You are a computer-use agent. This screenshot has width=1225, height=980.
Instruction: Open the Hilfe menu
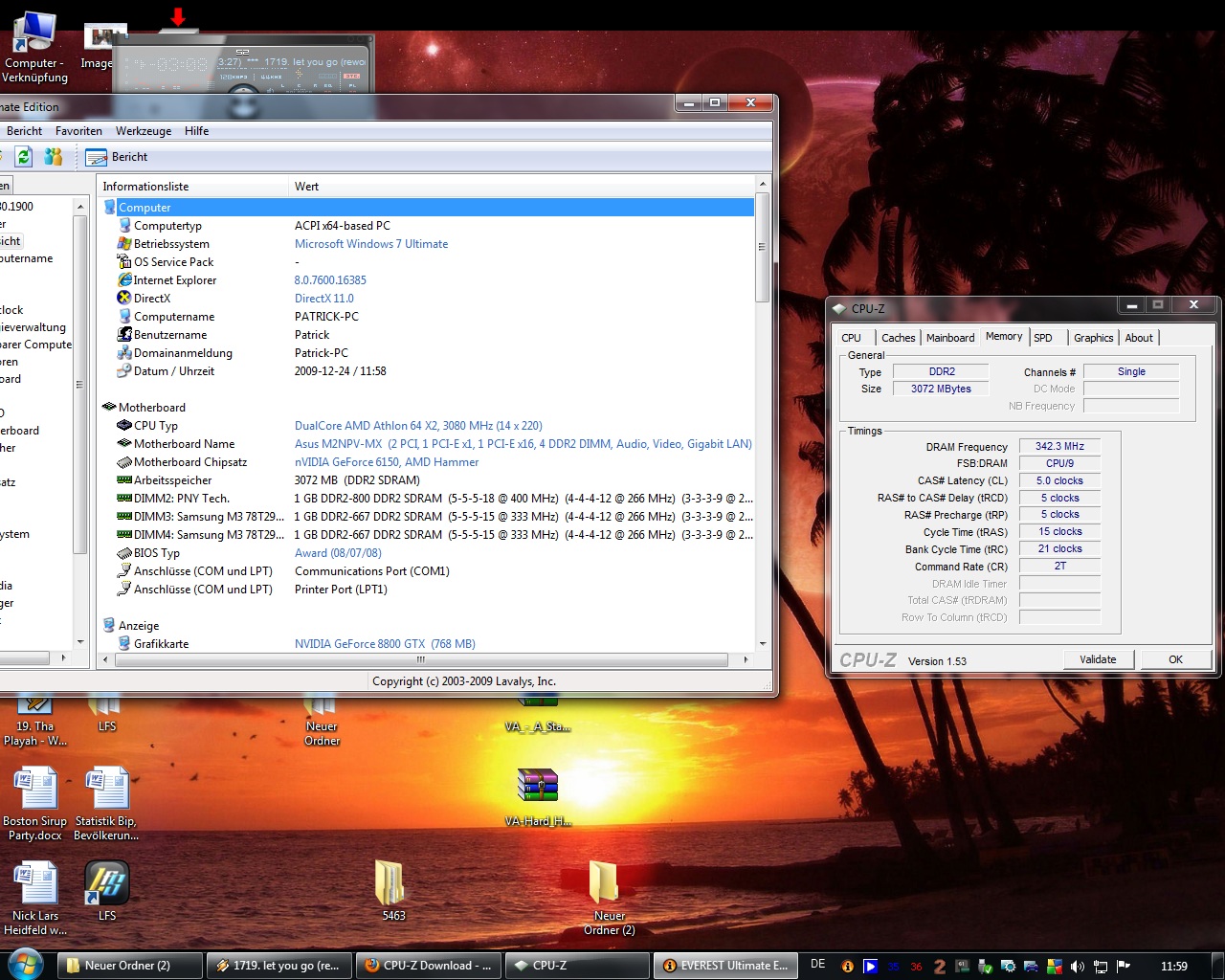196,131
